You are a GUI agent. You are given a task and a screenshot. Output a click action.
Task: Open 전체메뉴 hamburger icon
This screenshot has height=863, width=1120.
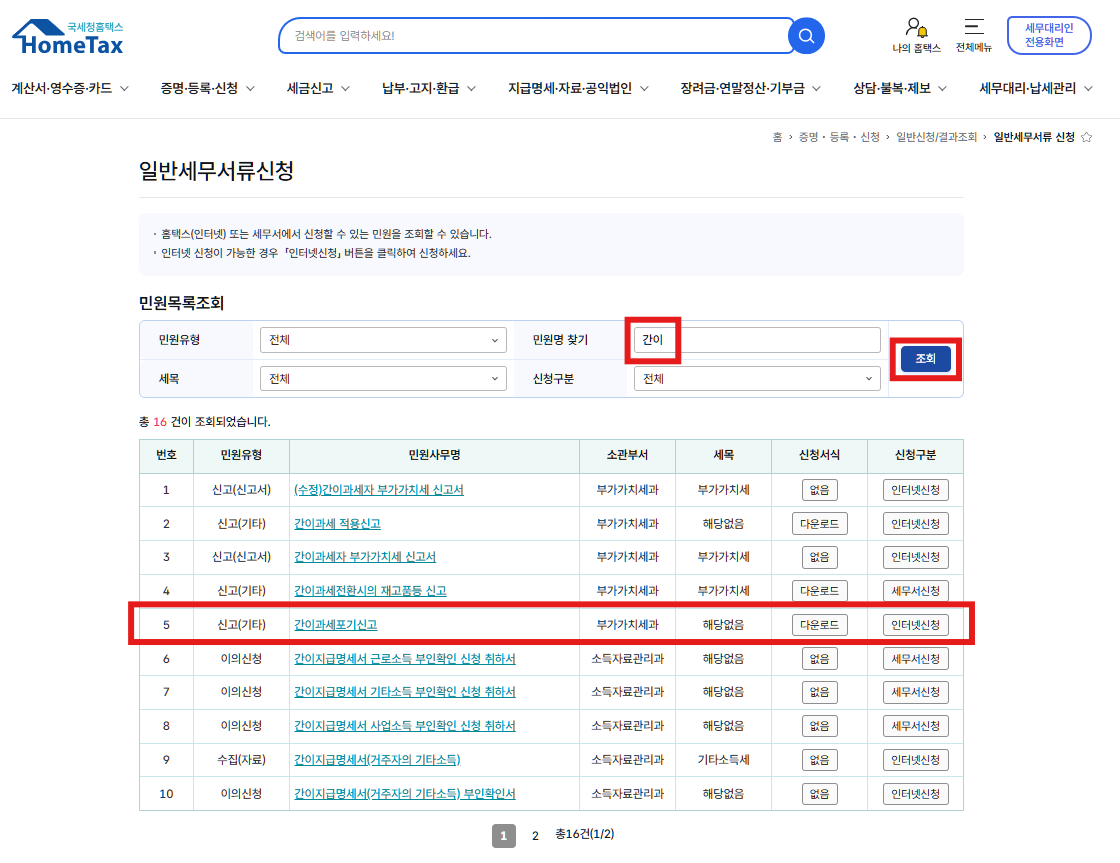(x=973, y=28)
